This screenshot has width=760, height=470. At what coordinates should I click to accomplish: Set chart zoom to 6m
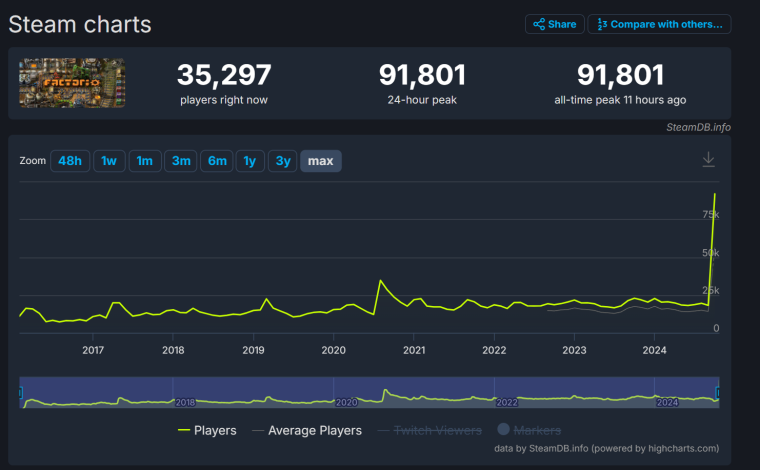217,161
